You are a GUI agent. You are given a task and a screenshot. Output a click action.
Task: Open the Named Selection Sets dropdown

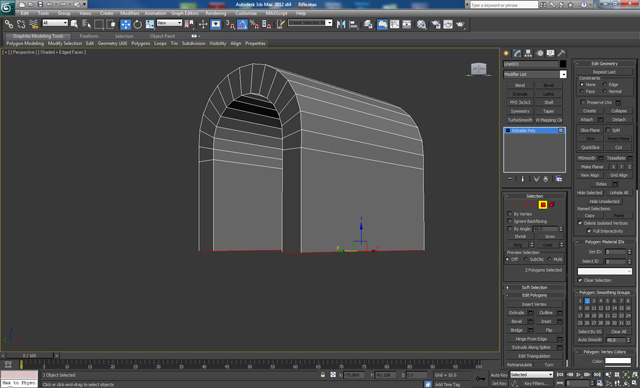(310, 23)
